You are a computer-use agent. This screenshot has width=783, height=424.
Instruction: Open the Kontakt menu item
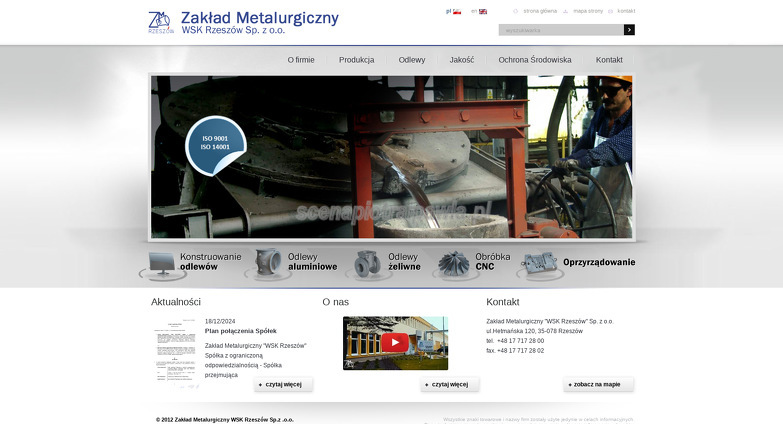point(609,60)
